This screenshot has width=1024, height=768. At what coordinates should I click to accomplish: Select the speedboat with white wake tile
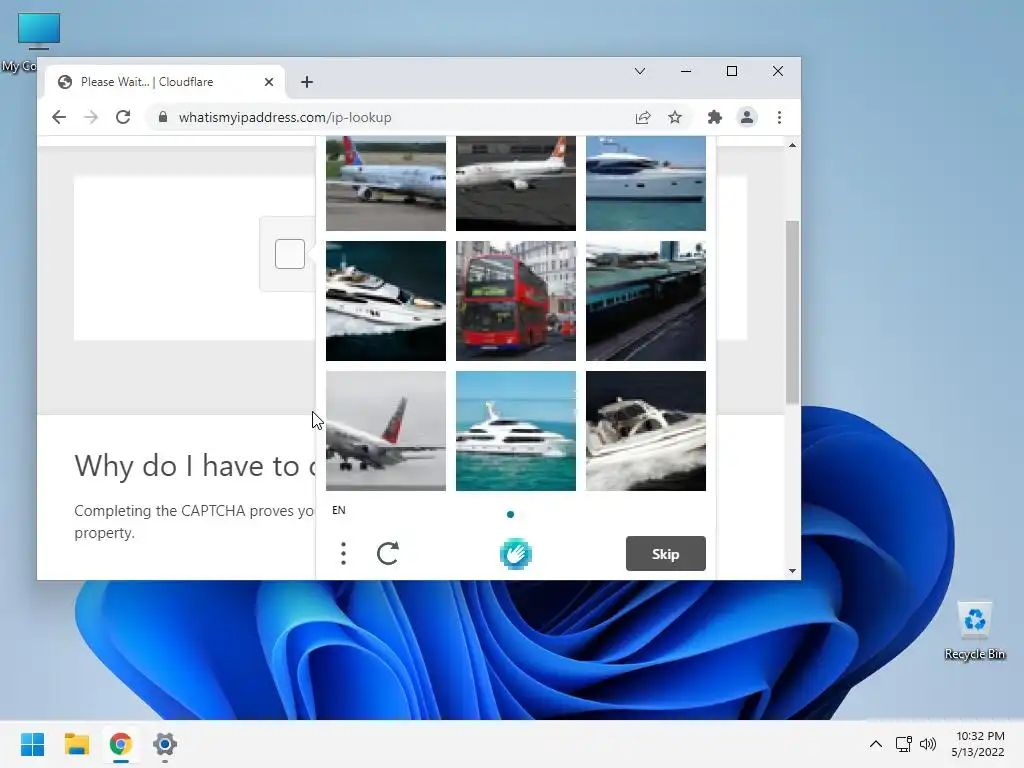tap(646, 431)
